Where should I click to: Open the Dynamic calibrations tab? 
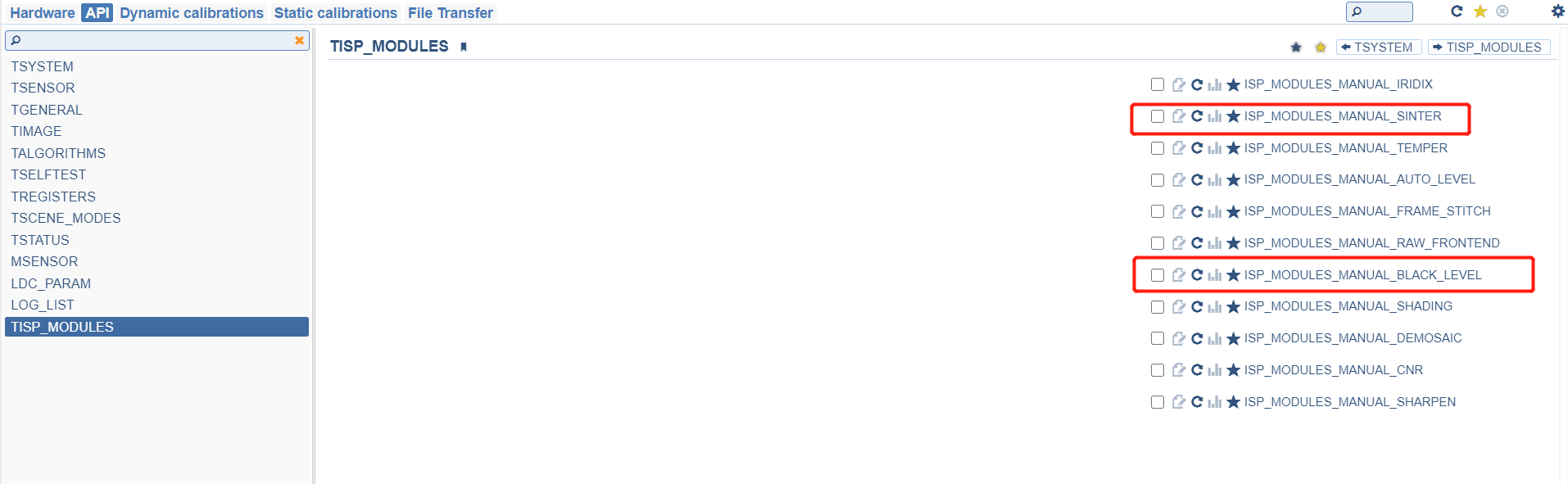(192, 13)
